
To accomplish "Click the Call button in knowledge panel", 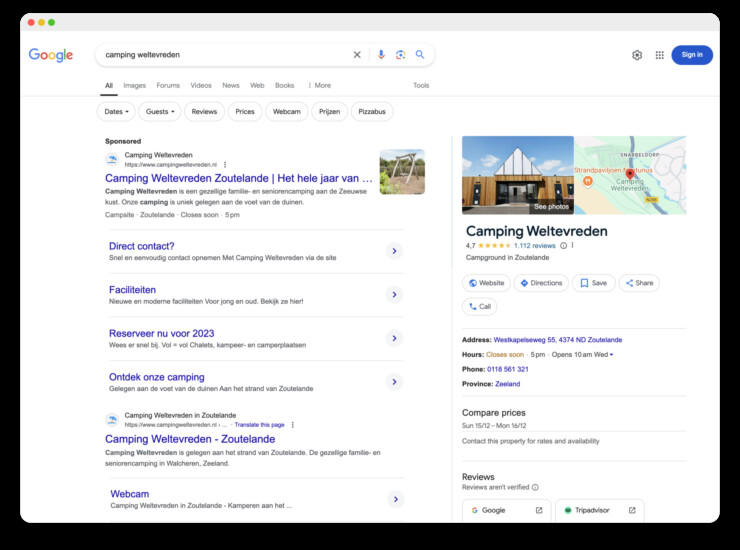I will 480,307.
